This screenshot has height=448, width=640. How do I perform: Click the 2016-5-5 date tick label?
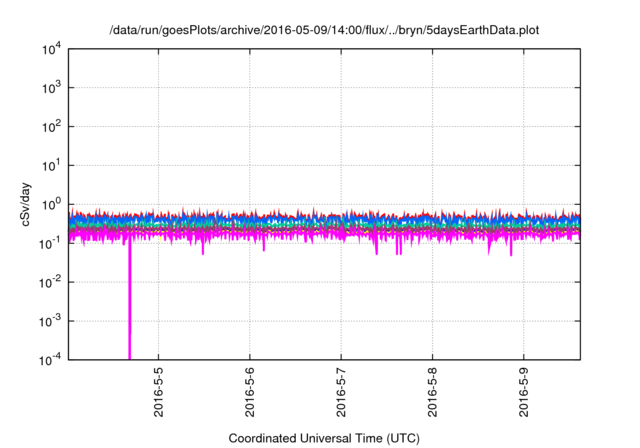(x=158, y=392)
